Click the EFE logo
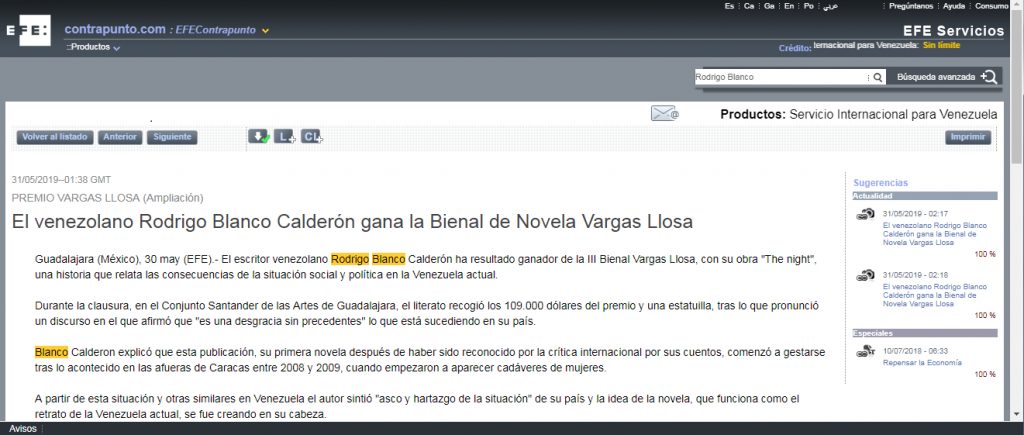The width and height of the screenshot is (1024, 435). [x=27, y=29]
